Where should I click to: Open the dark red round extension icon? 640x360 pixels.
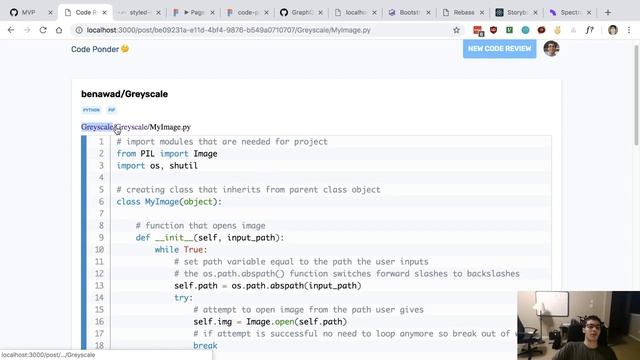[541, 30]
